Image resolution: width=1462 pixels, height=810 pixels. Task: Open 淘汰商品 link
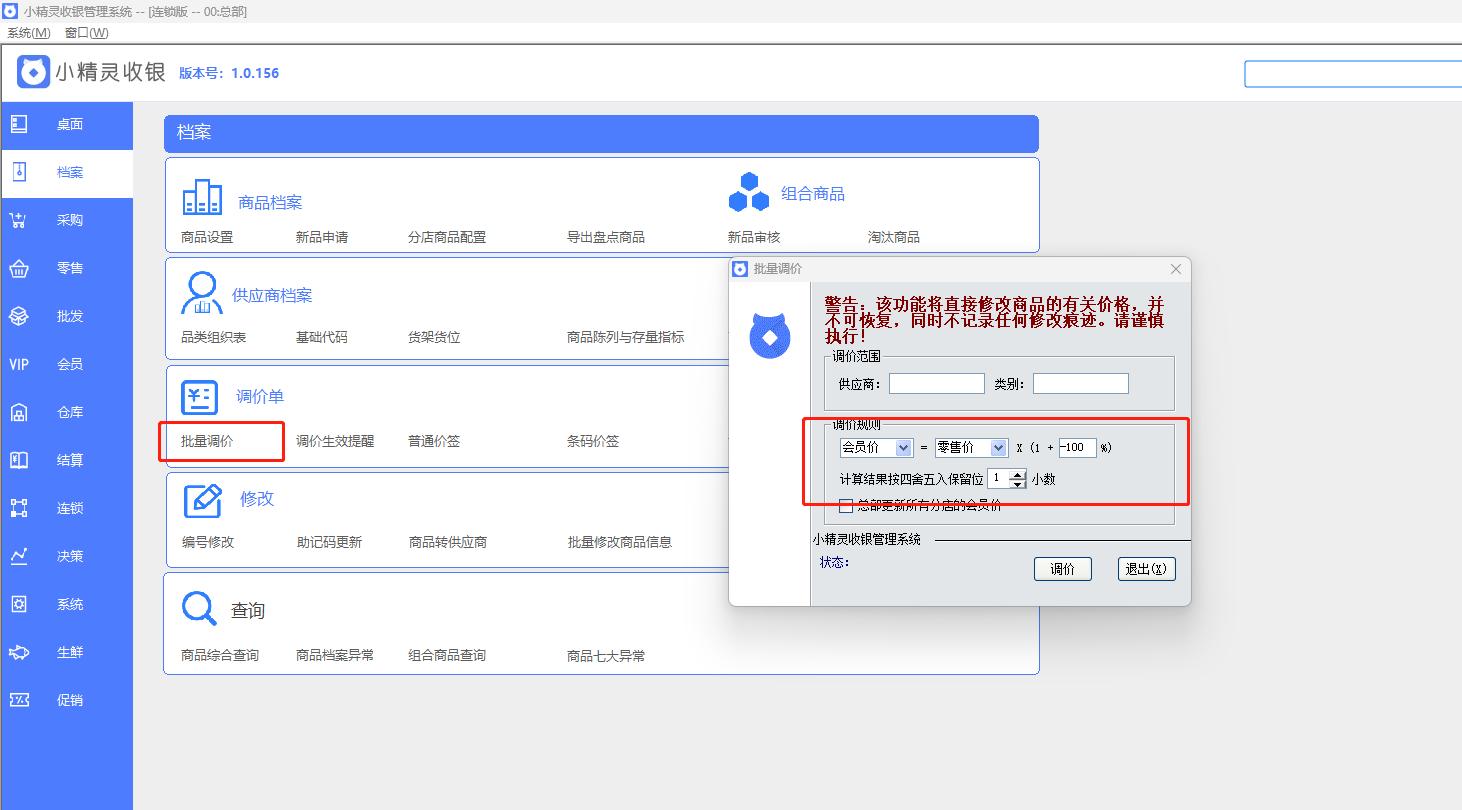[x=894, y=237]
